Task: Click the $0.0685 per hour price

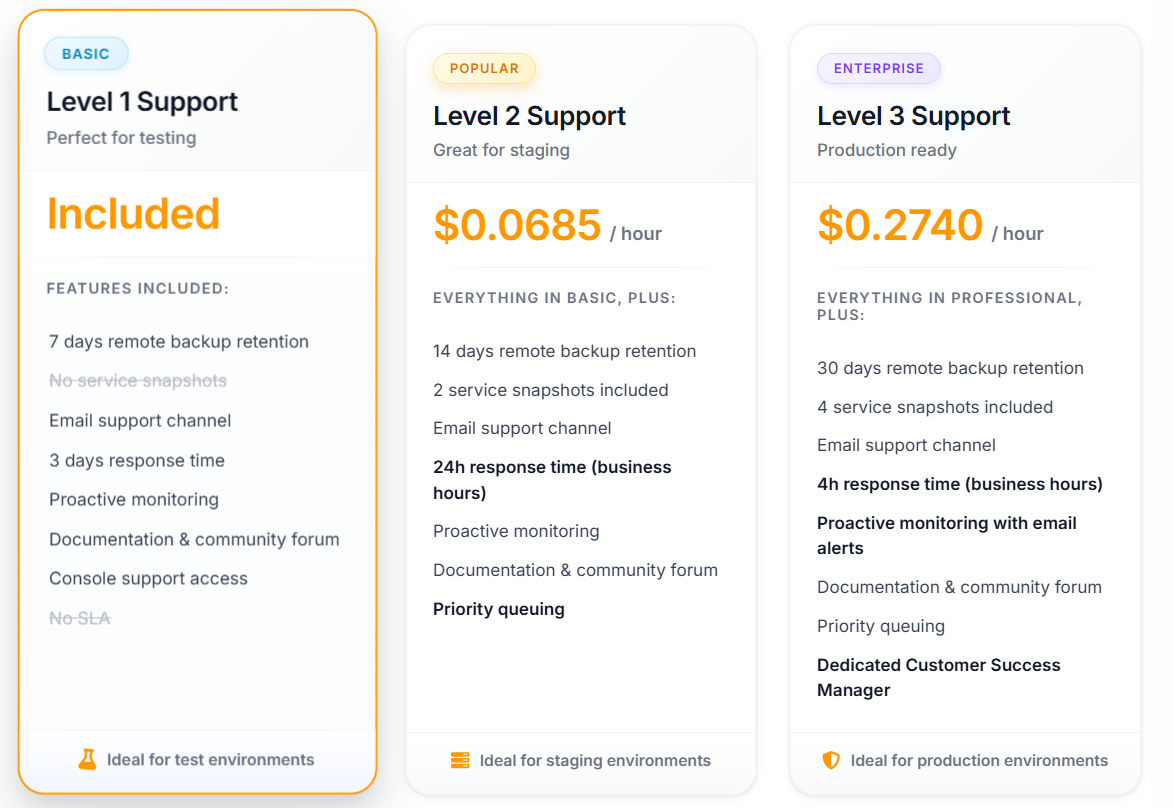Action: click(x=517, y=226)
